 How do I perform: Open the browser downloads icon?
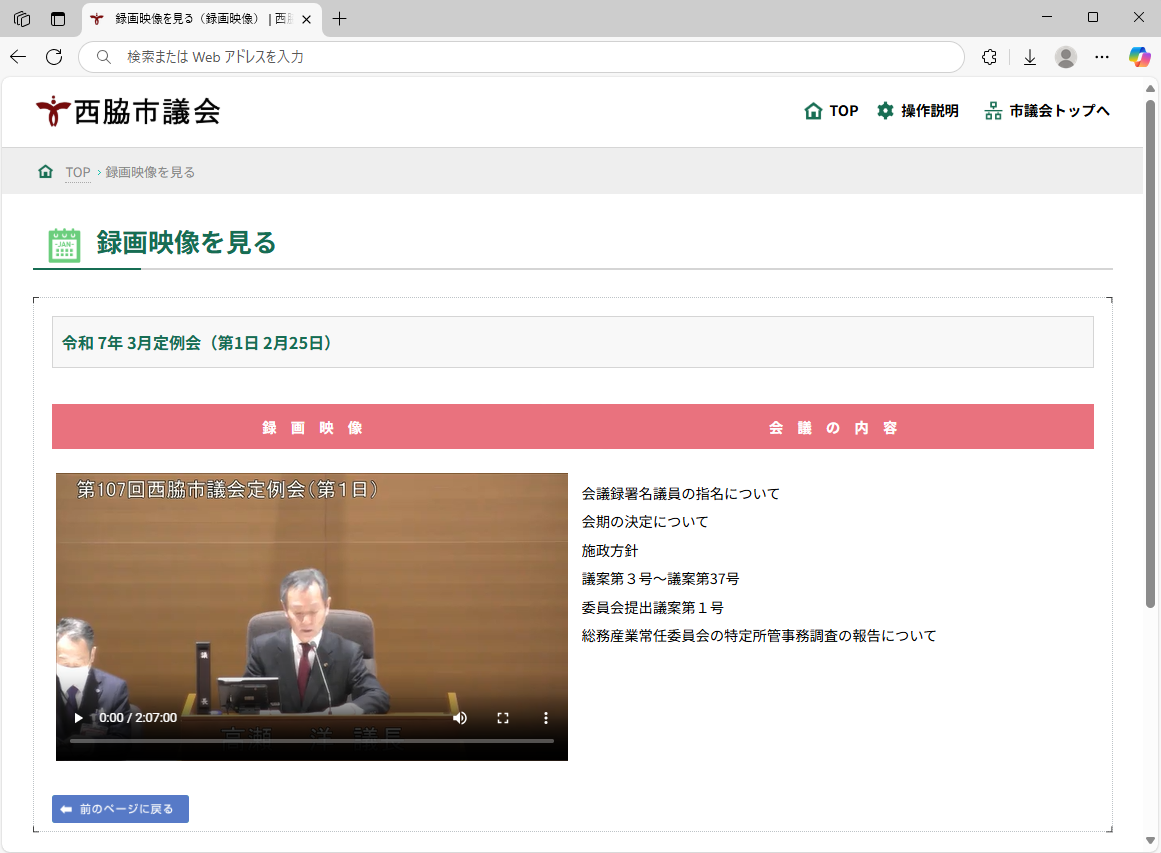(1030, 57)
